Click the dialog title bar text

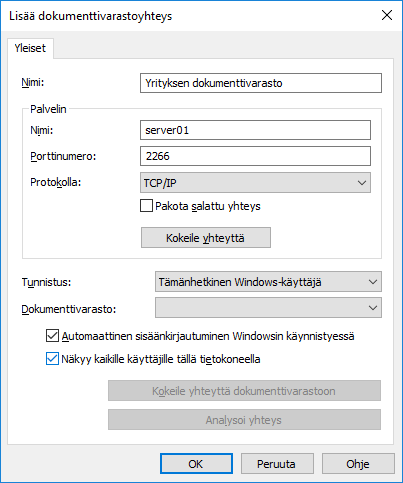click(90, 16)
